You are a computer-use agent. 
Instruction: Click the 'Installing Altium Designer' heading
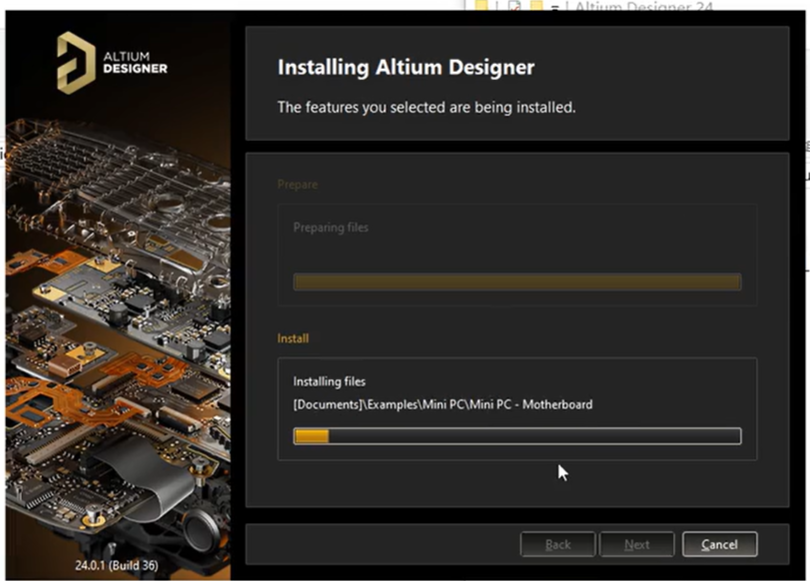(x=406, y=67)
